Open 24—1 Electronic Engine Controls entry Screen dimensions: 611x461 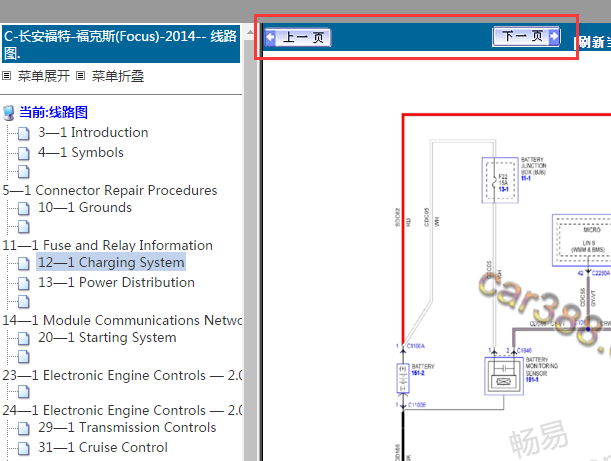click(x=122, y=410)
